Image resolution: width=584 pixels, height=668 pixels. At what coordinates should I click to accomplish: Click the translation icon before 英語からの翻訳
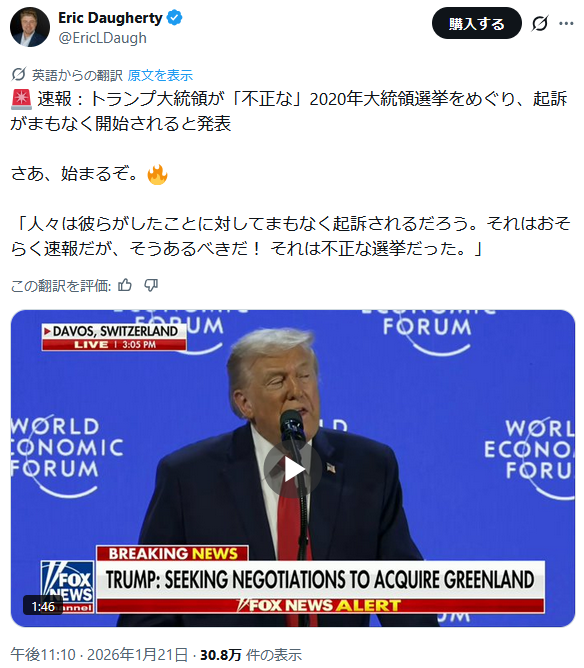[18, 75]
